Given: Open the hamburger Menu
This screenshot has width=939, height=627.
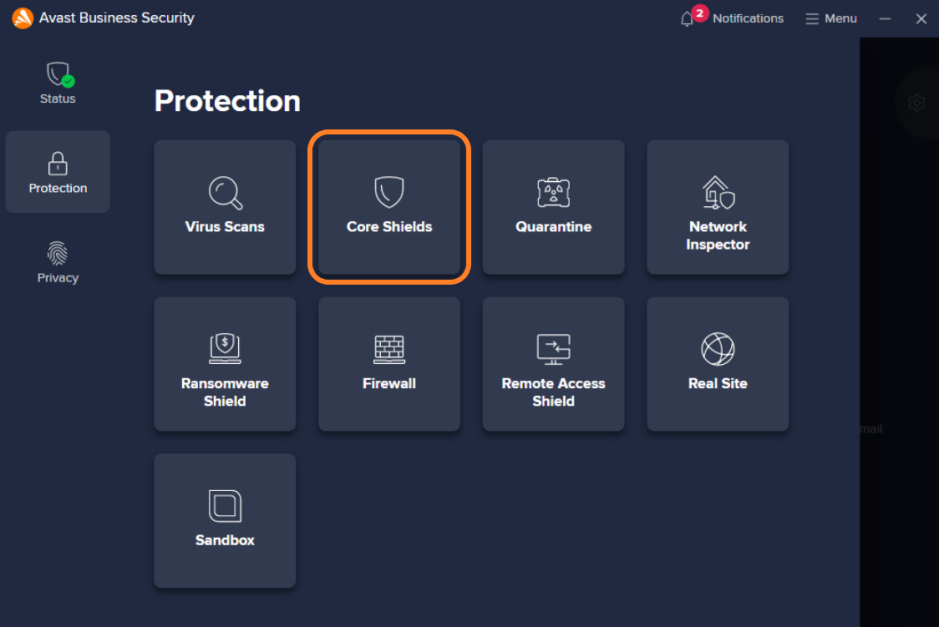Looking at the screenshot, I should pyautogui.click(x=831, y=19).
